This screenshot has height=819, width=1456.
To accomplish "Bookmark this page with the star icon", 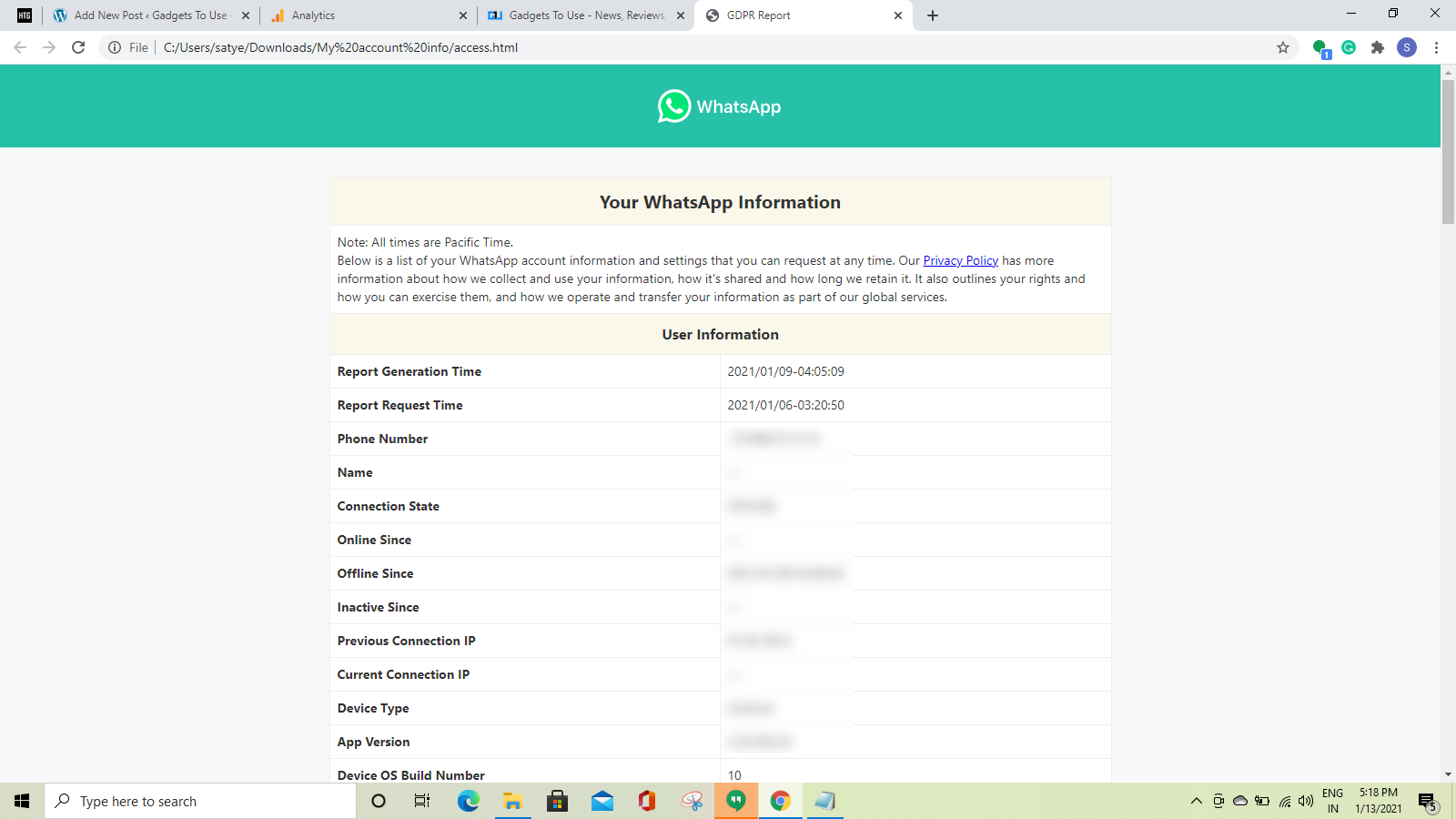I will [x=1283, y=47].
